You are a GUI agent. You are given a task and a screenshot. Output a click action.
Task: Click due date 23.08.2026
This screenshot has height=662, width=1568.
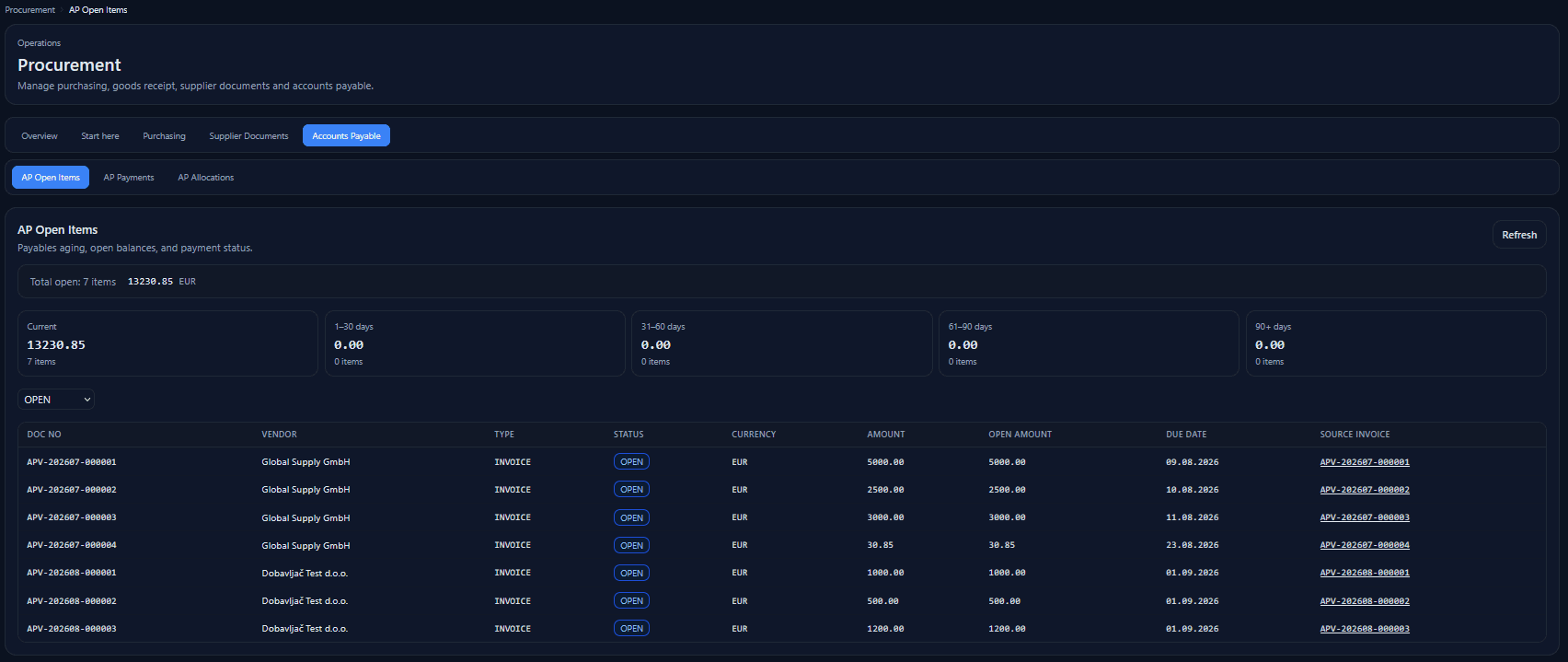1192,545
